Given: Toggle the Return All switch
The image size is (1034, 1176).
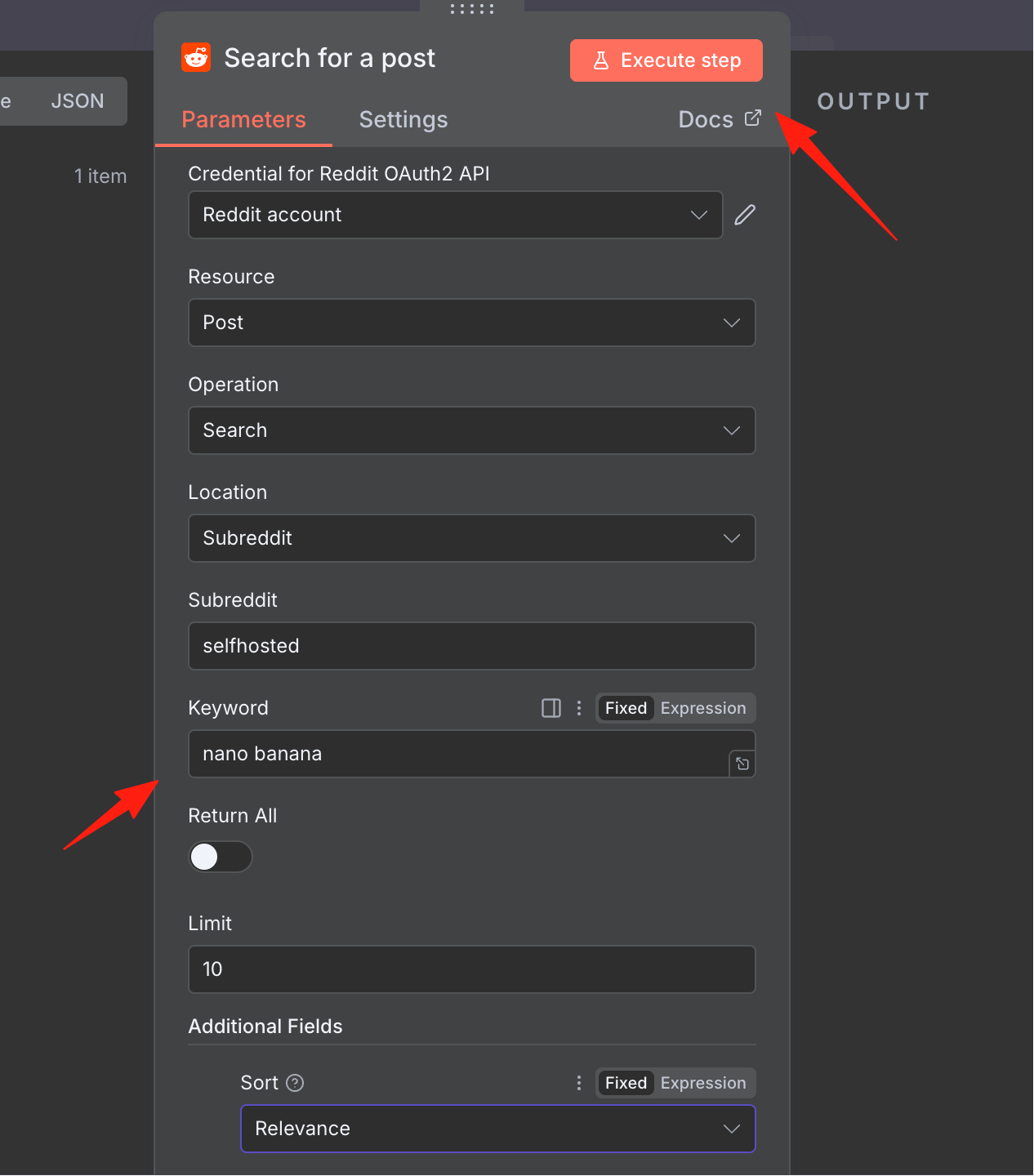Looking at the screenshot, I should [x=221, y=857].
